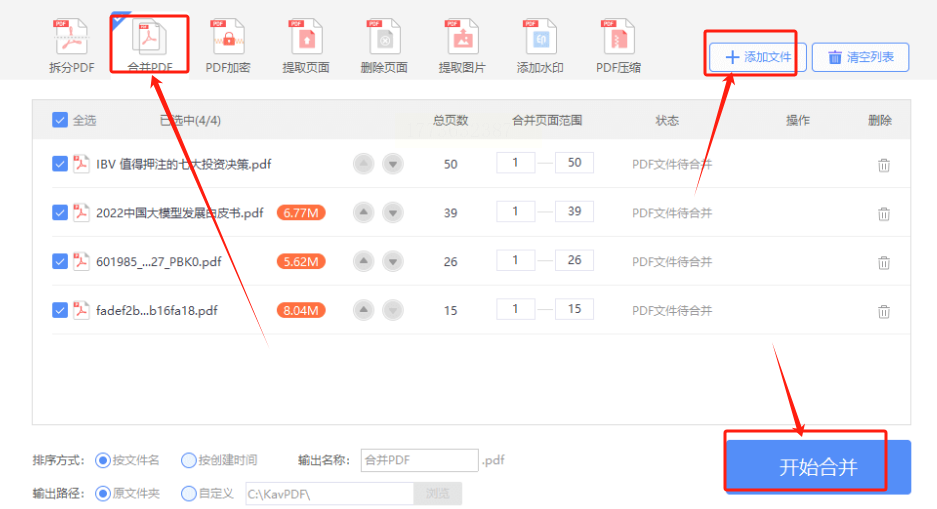Uncheck the IBV 值得押注 file checkbox
937x509 pixels.
(x=60, y=164)
